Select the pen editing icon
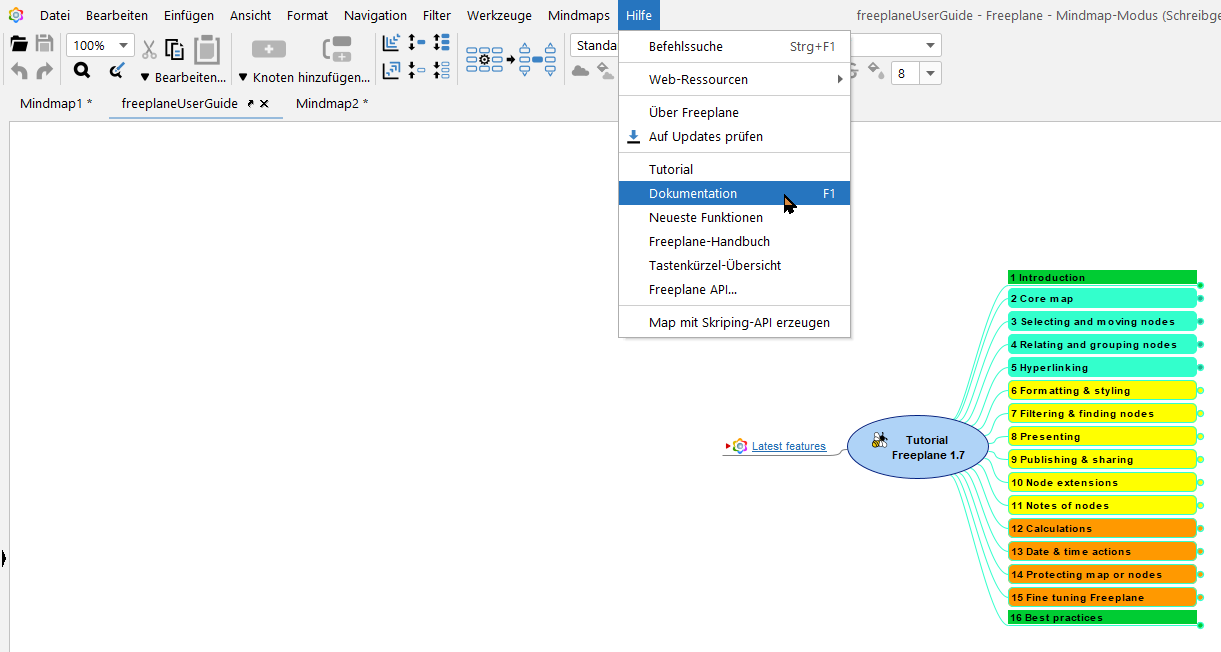1221x652 pixels. coord(117,69)
